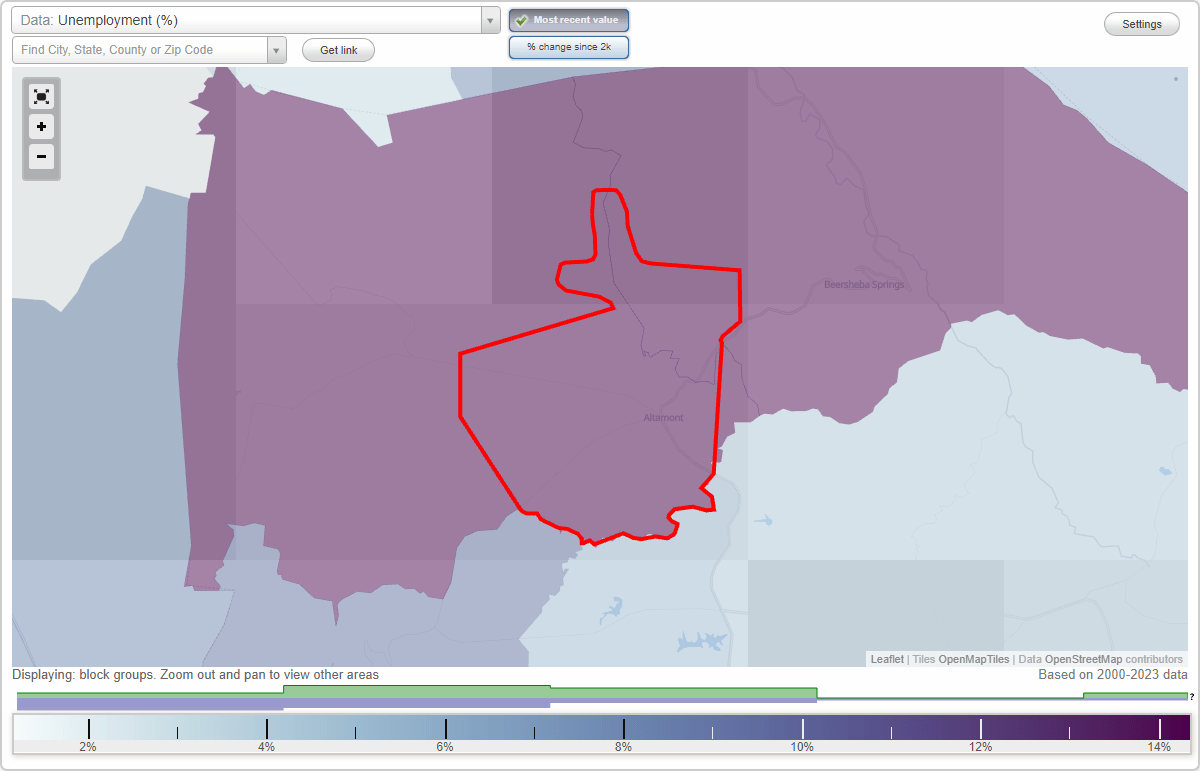1200x771 pixels.
Task: Switch to % change since 2k view
Action: click(x=569, y=47)
